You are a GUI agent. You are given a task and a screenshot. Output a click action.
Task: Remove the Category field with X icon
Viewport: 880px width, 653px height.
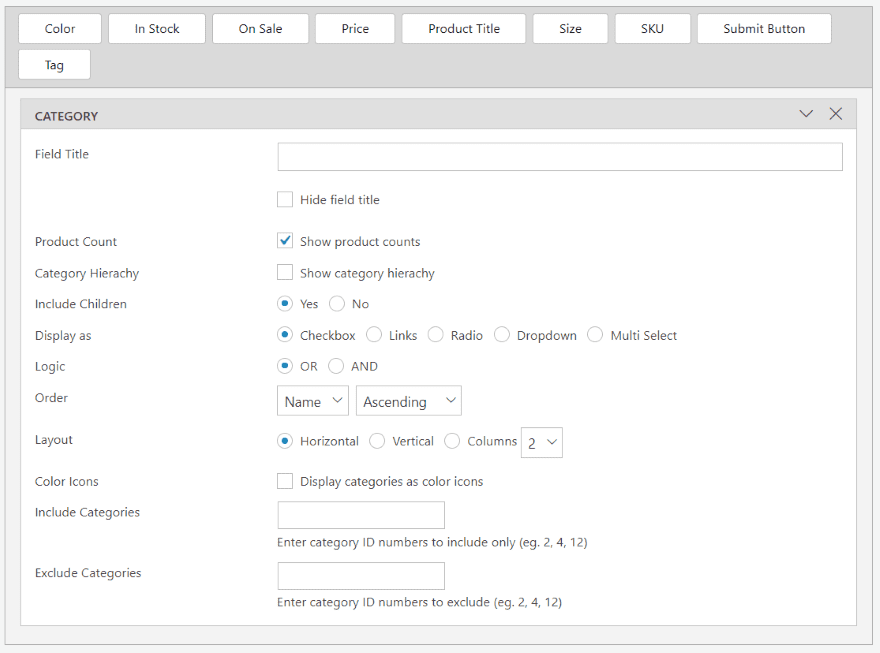pyautogui.click(x=836, y=114)
